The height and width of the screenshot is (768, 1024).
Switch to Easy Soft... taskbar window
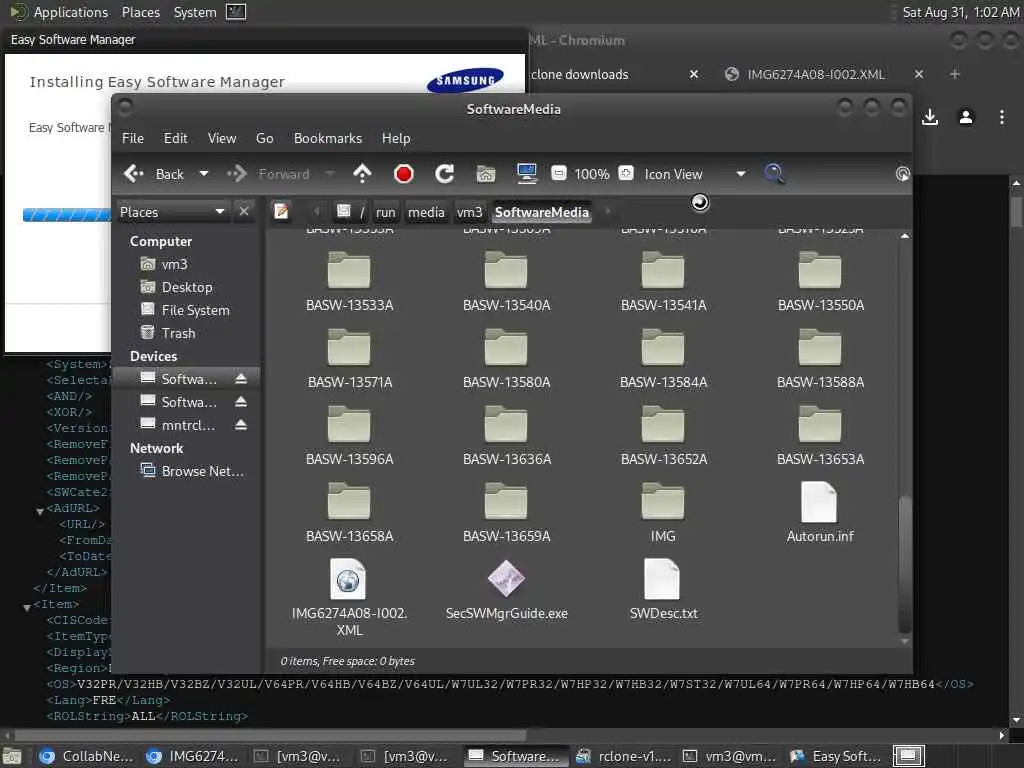click(836, 756)
